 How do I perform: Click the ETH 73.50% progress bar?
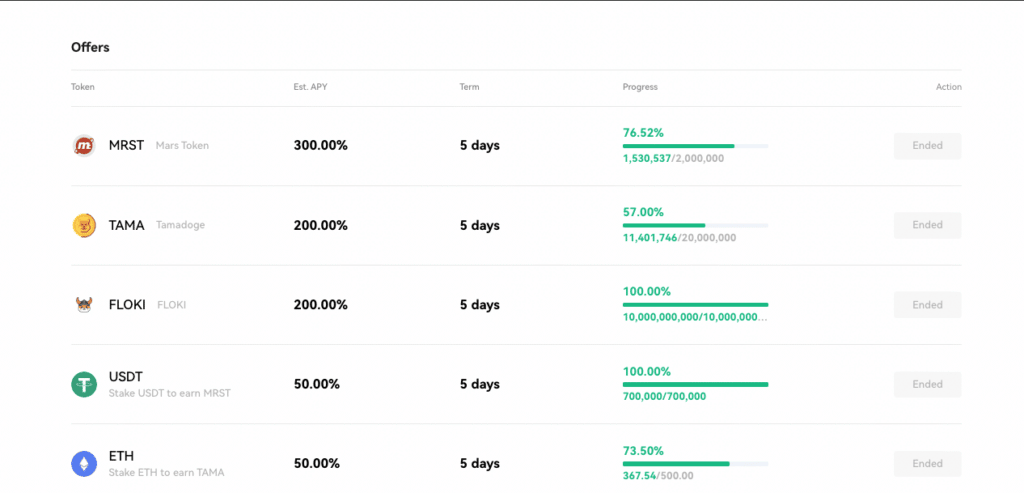click(x=695, y=464)
